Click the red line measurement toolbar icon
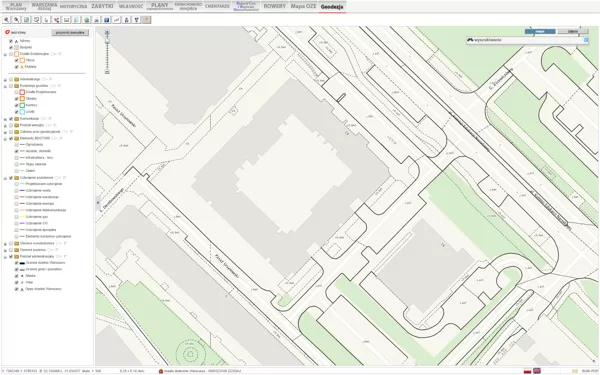600x375 pixels. [116, 20]
